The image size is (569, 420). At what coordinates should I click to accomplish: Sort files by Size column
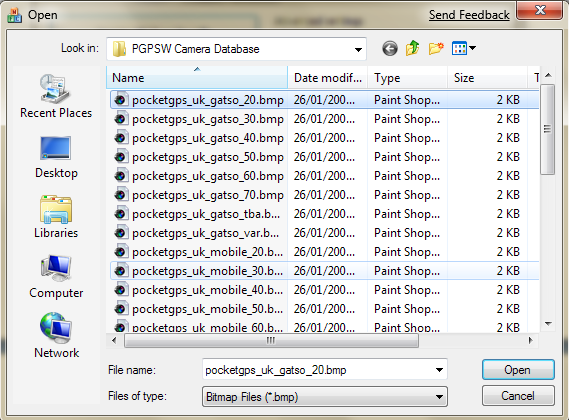487,78
